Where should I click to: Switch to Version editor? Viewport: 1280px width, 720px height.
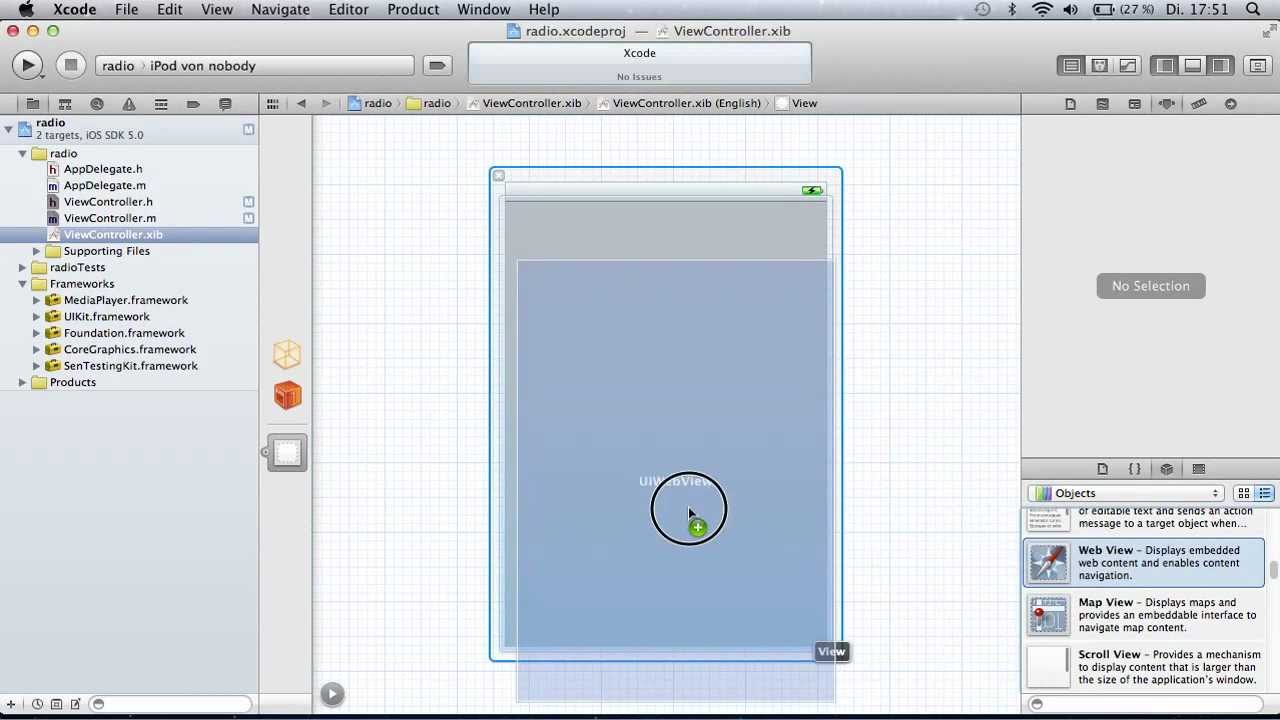coord(1127,66)
